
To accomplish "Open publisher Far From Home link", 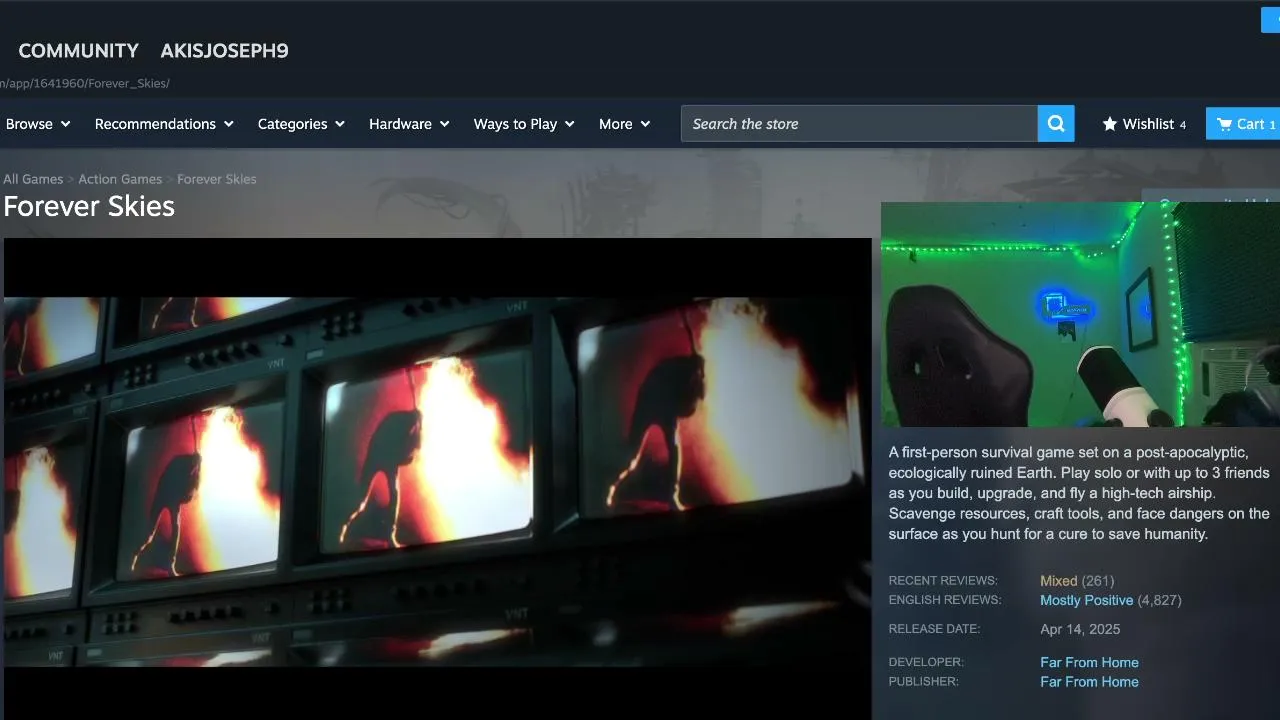I will pyautogui.click(x=1089, y=682).
